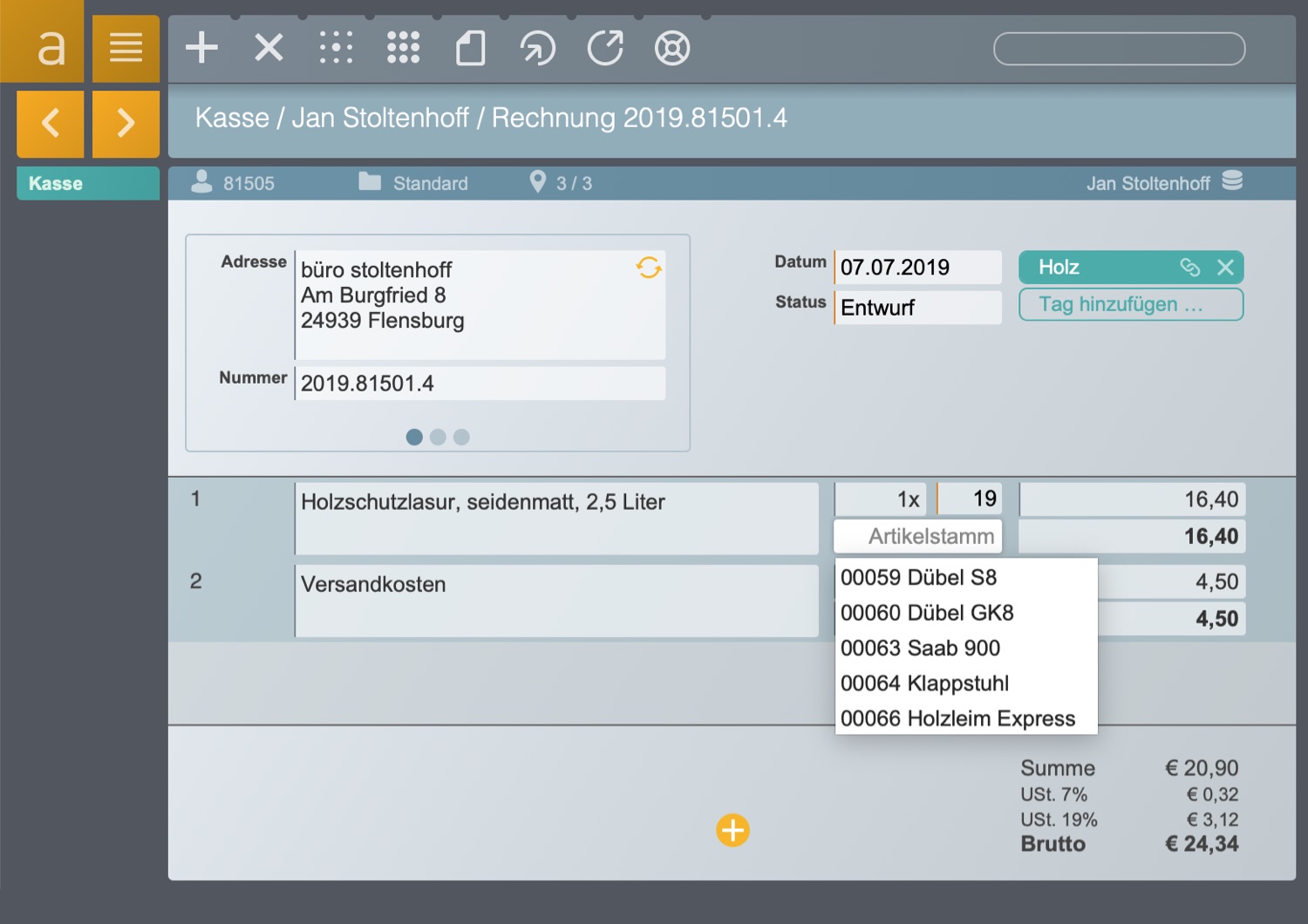The height and width of the screenshot is (924, 1308).
Task: Choose '00066 Holzleim Express' from list
Action: 966,718
